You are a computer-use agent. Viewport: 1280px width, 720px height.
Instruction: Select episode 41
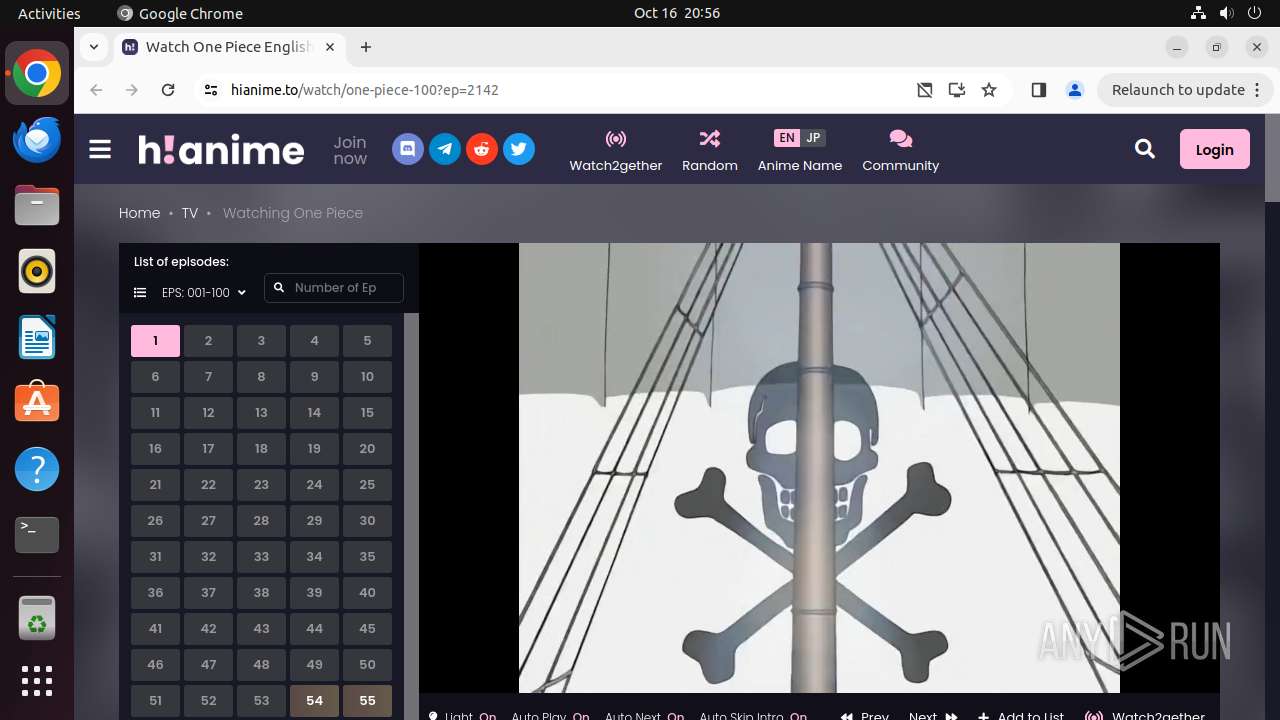click(x=155, y=629)
